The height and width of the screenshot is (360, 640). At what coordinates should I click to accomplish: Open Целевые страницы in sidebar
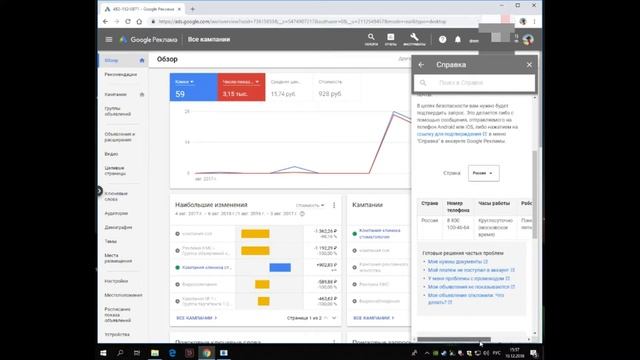115,171
